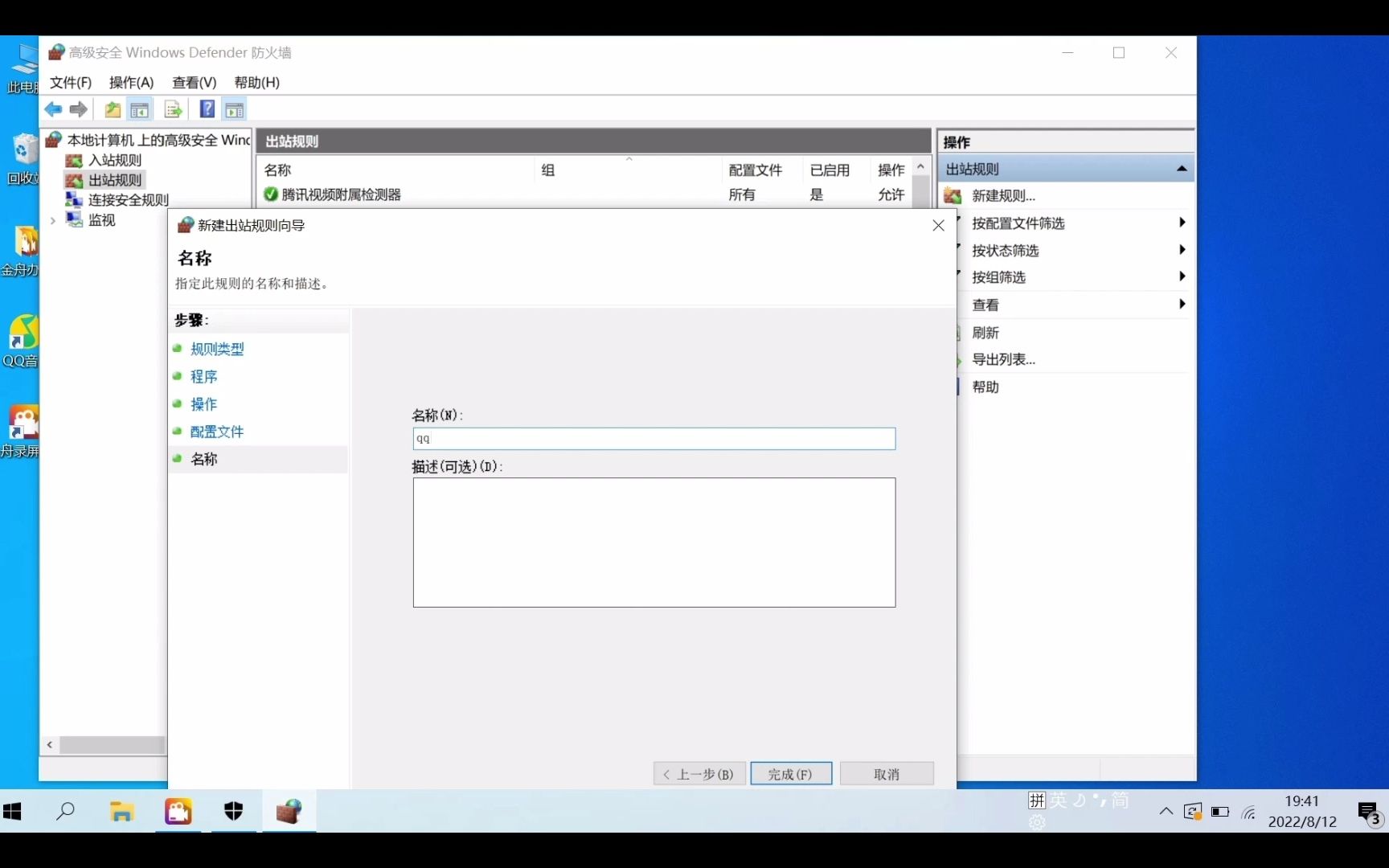
Task: Show hidden system tray icons
Action: [x=1166, y=812]
